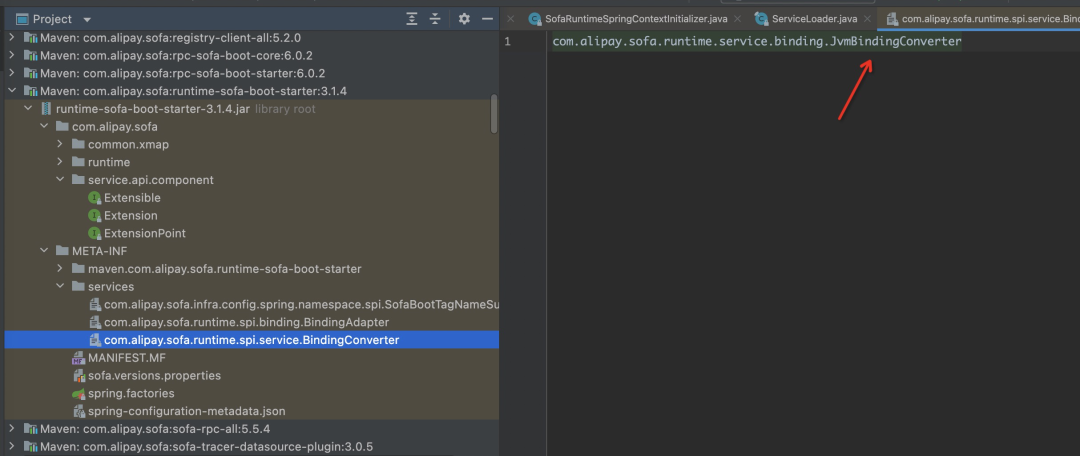Image resolution: width=1080 pixels, height=456 pixels.
Task: Click the services folder icon
Action: (79, 287)
